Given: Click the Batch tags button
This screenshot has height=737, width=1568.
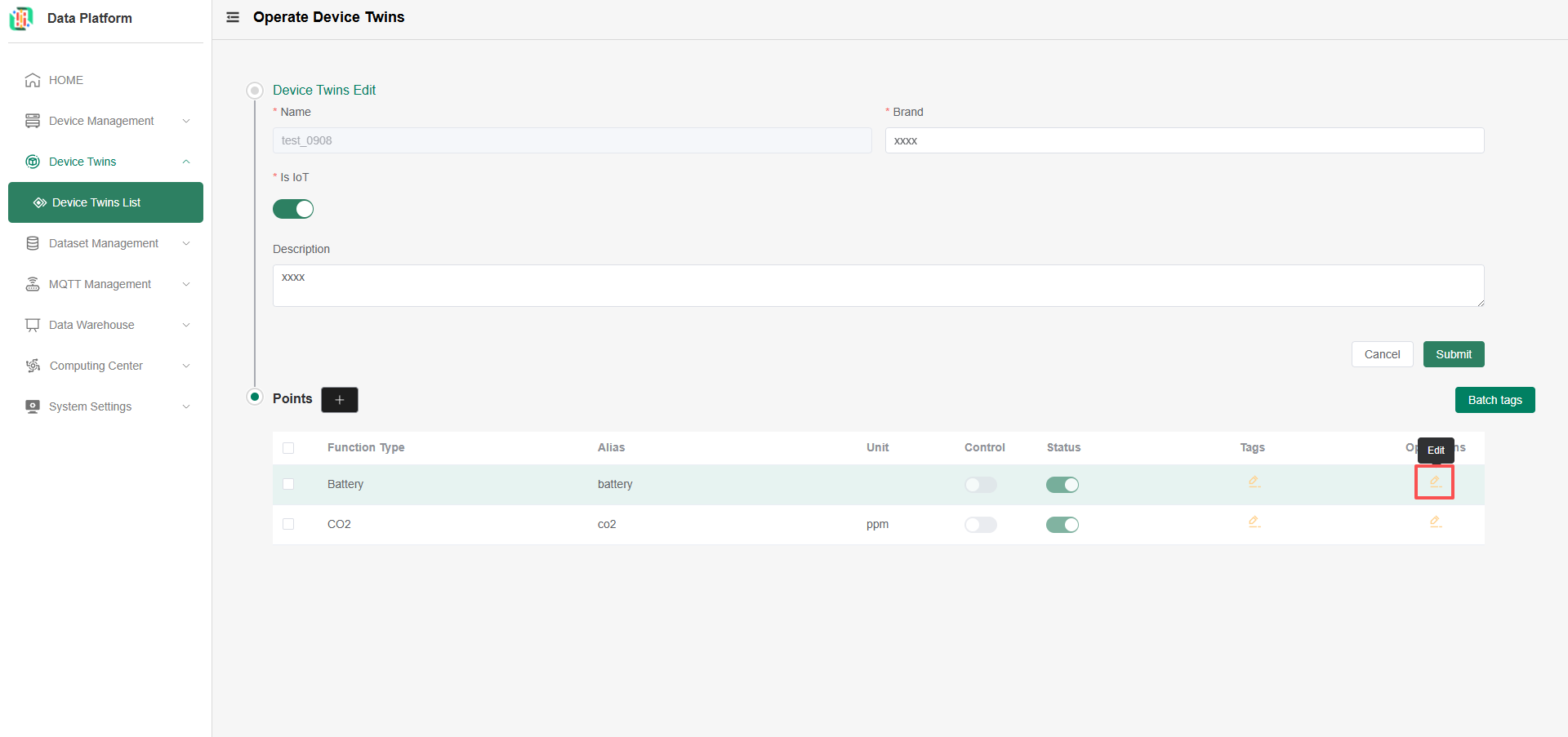Looking at the screenshot, I should (x=1494, y=400).
